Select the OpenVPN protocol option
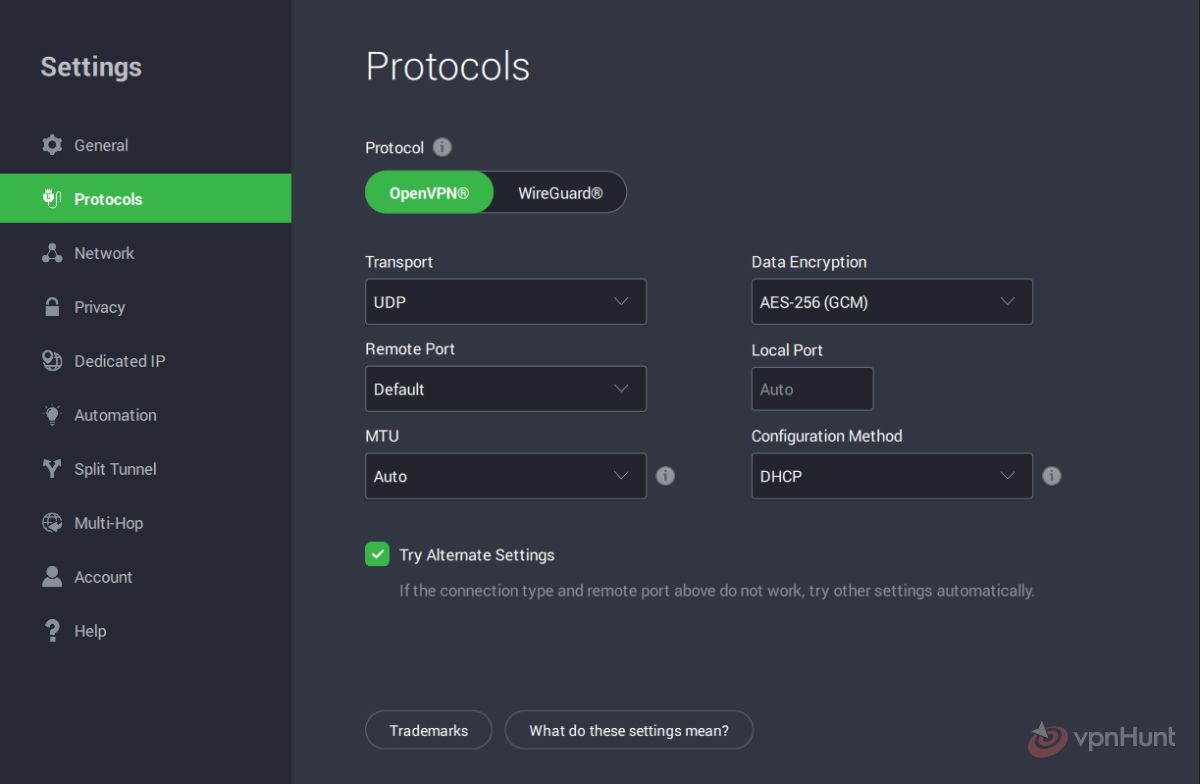Viewport: 1200px width, 784px height. 429,192
